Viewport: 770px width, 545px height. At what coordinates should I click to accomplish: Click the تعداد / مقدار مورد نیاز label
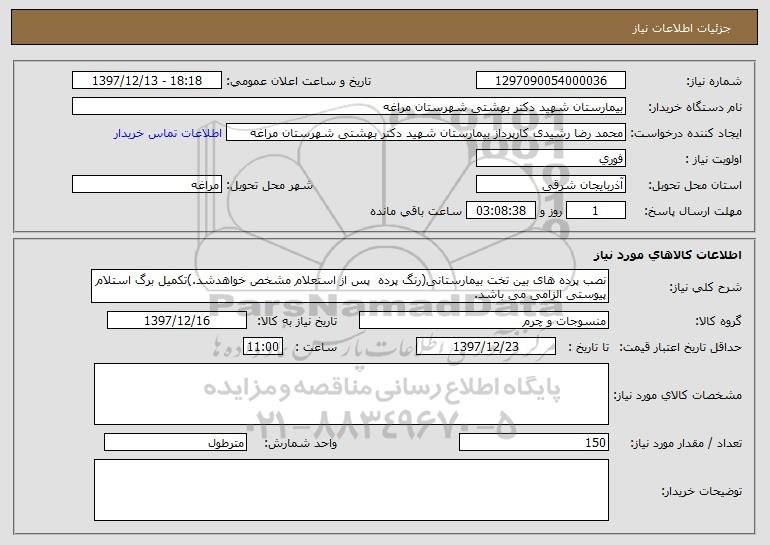(x=686, y=443)
